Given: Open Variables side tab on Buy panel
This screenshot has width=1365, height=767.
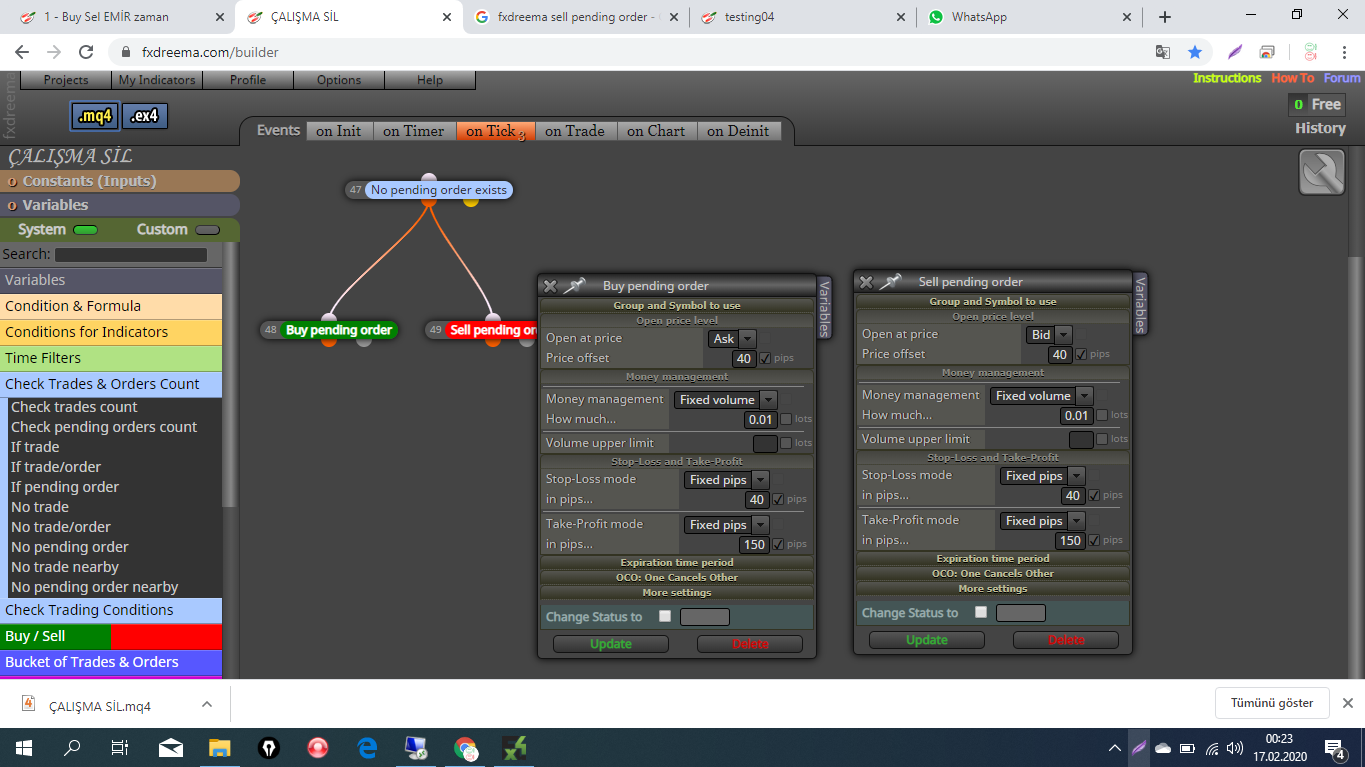Looking at the screenshot, I should [x=825, y=308].
